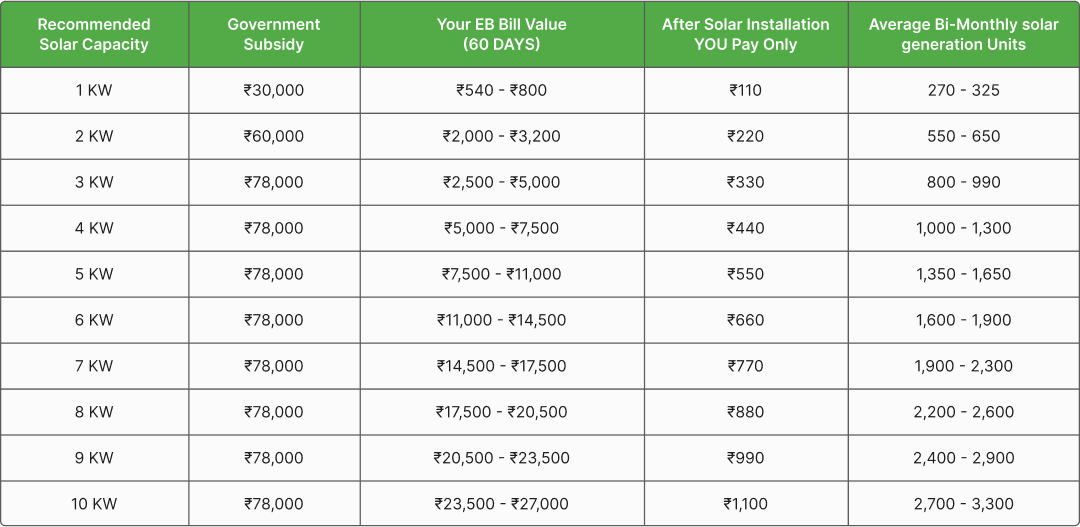
Task: Click the "Recommended Solar Capacity" column header
Action: click(94, 34)
